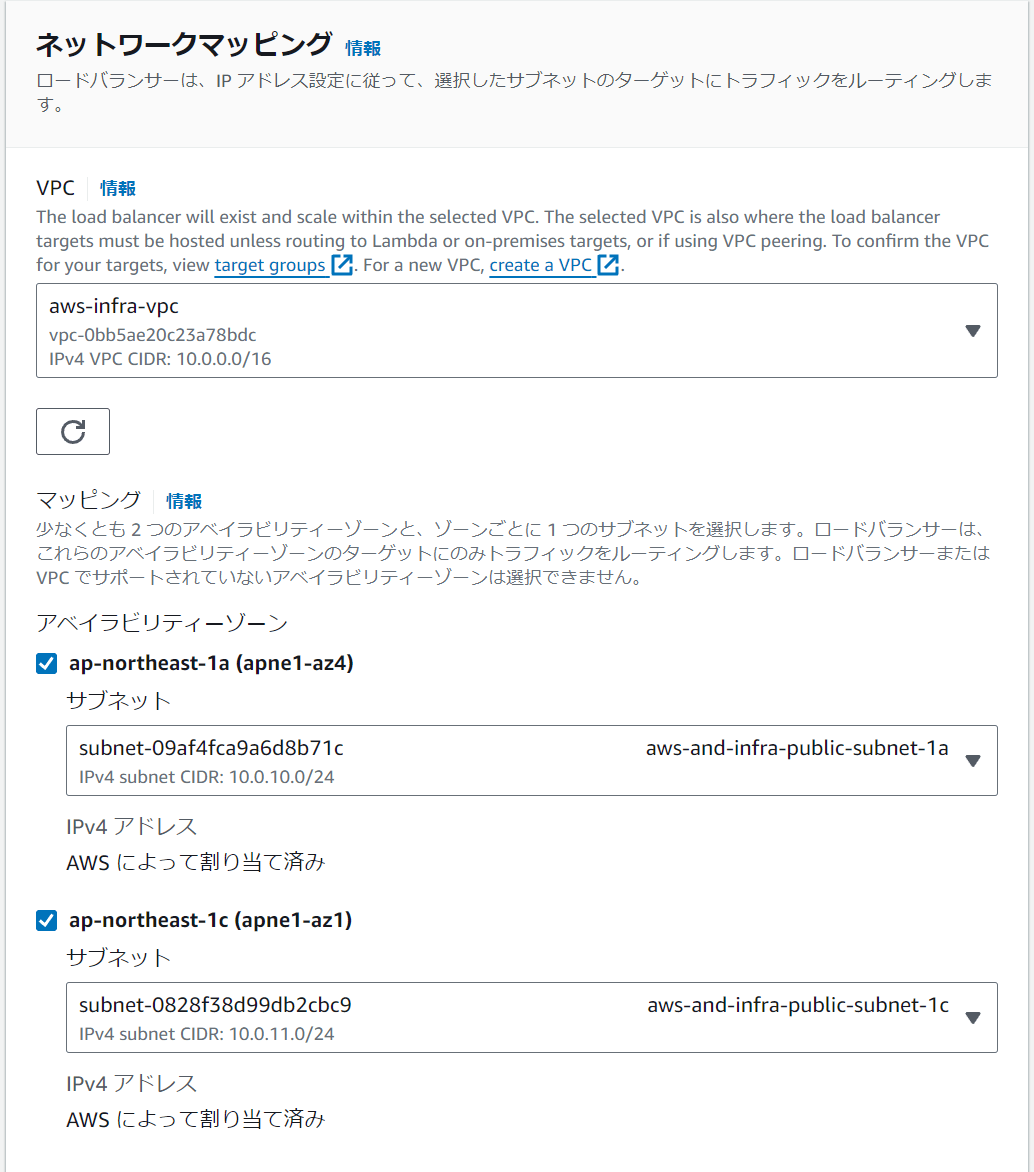Expand subnet-0828f38d99db2cbc9 dropdown arrow
This screenshot has width=1034, height=1172.
[x=972, y=1018]
